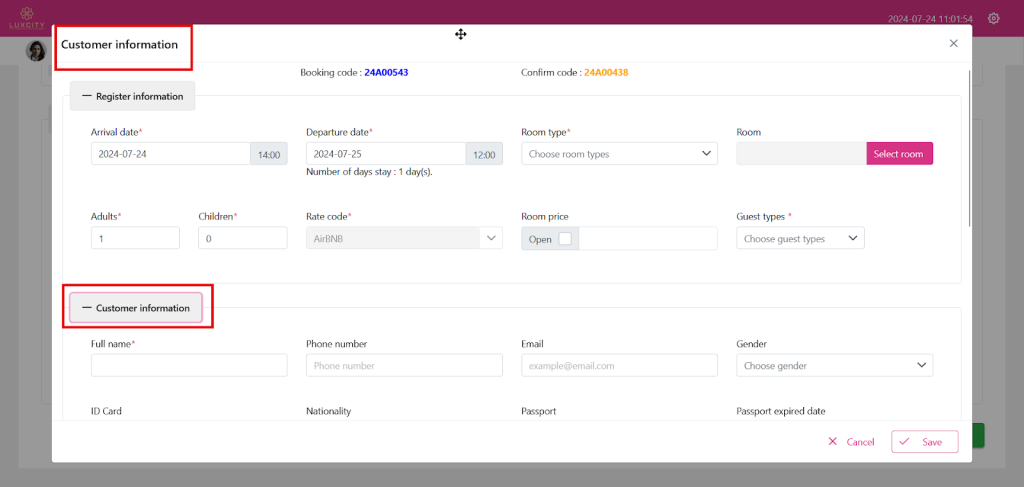Click the Departure date field
1024x487 pixels.
(385, 154)
